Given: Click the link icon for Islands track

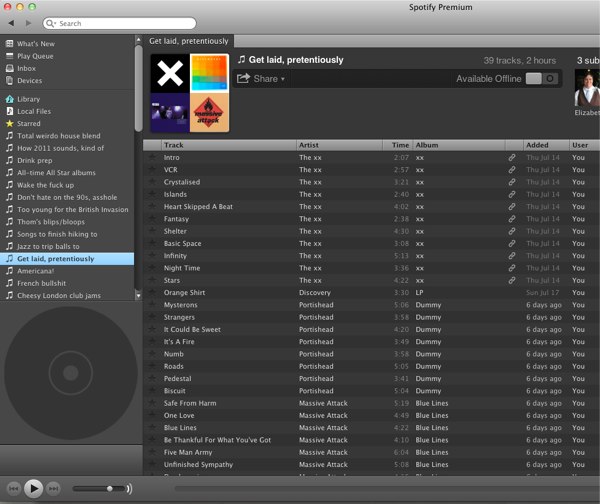Looking at the screenshot, I should (512, 194).
